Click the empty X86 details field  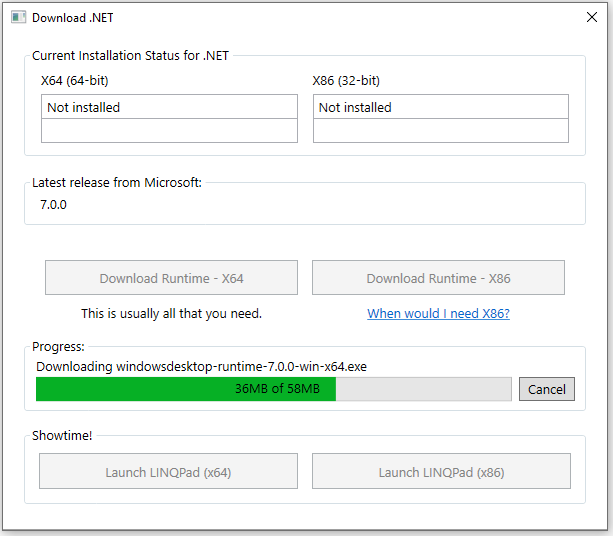tap(441, 131)
